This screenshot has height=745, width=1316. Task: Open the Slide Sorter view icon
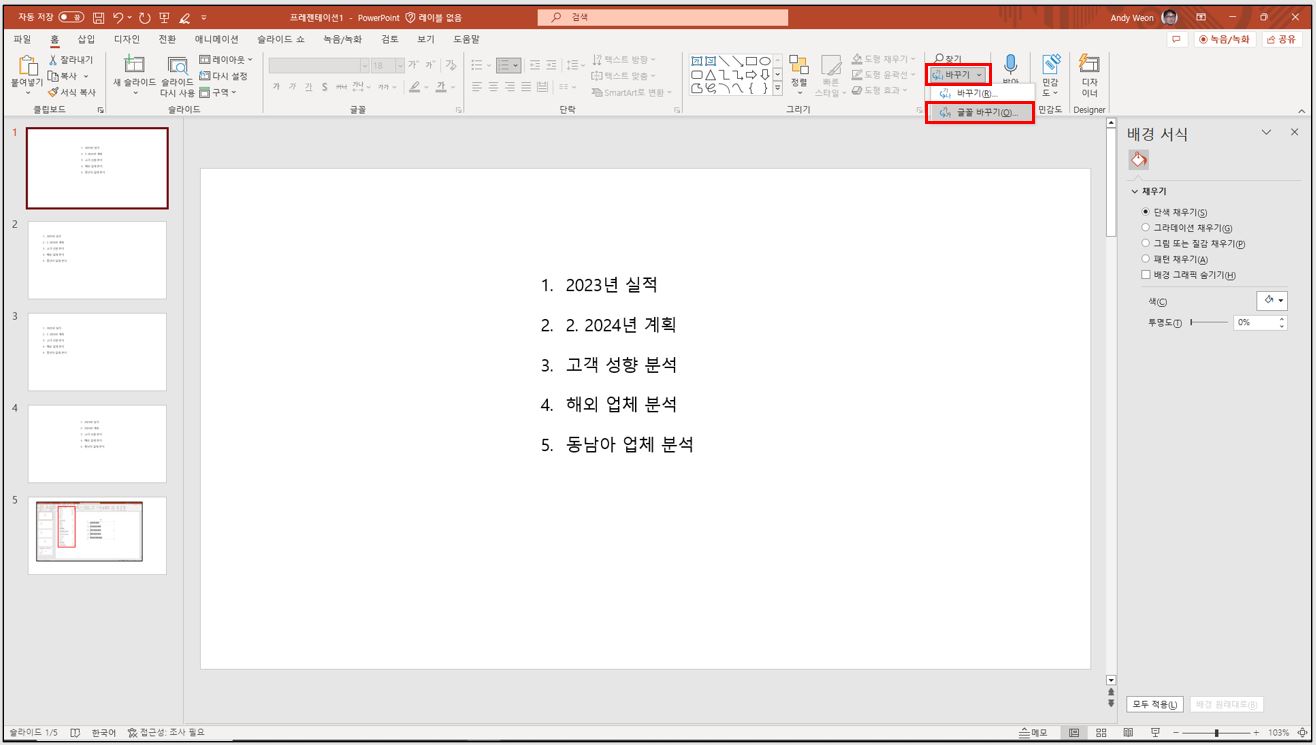click(x=1102, y=732)
